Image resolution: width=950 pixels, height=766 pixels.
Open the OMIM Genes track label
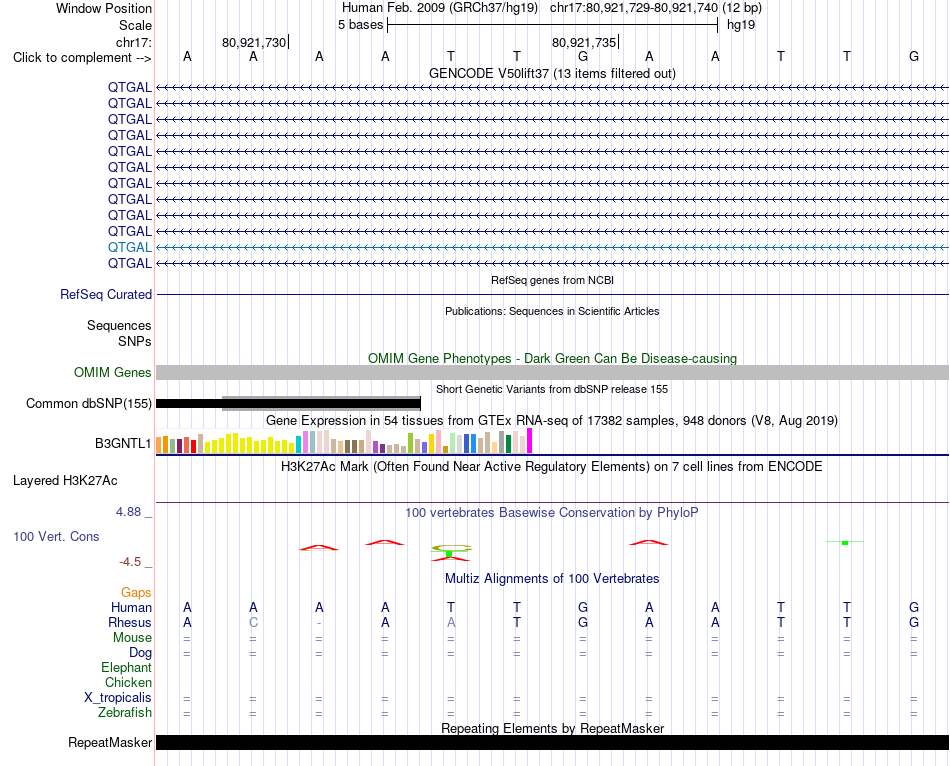click(x=113, y=373)
